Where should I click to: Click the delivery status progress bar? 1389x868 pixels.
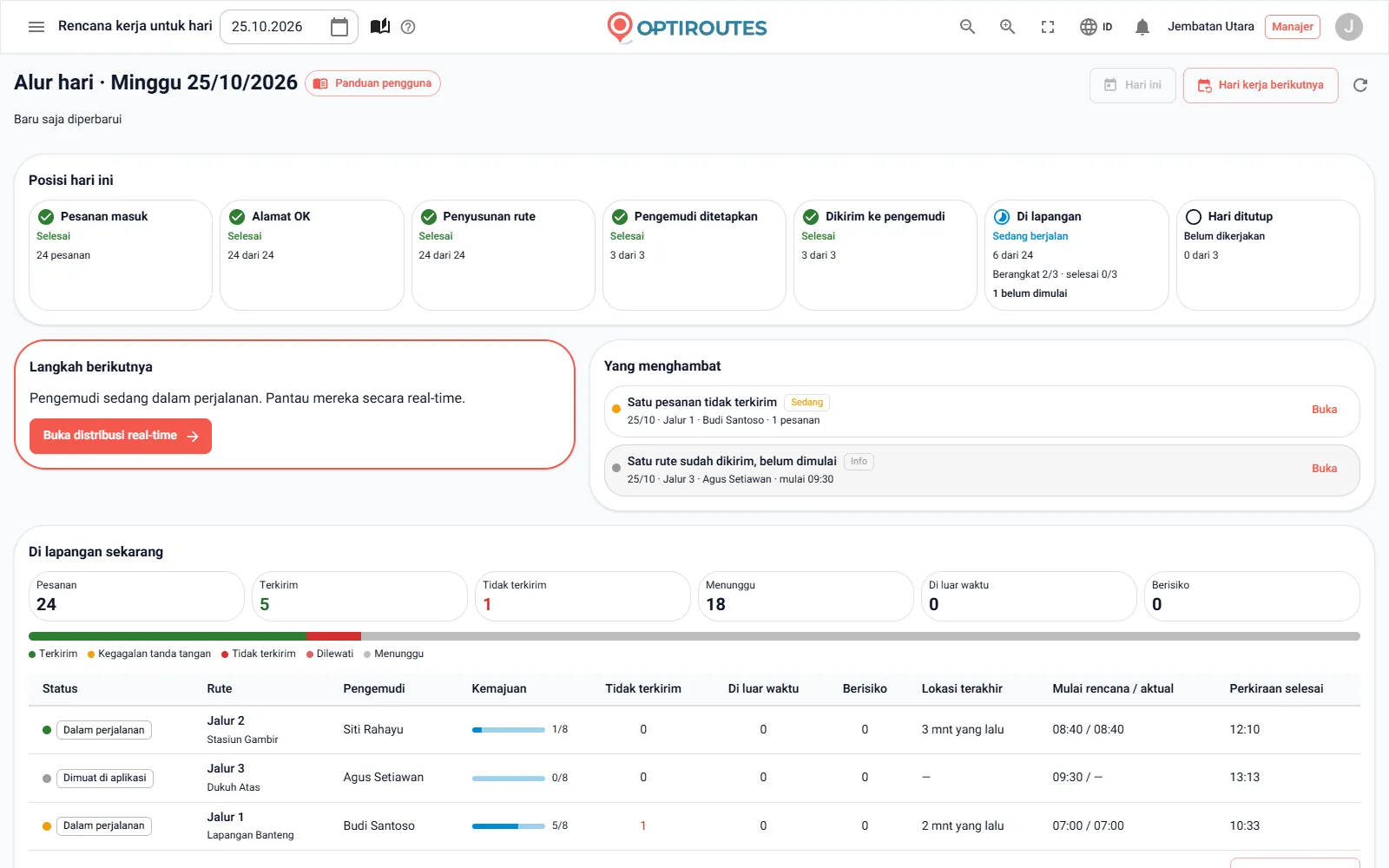pyautogui.click(x=694, y=636)
